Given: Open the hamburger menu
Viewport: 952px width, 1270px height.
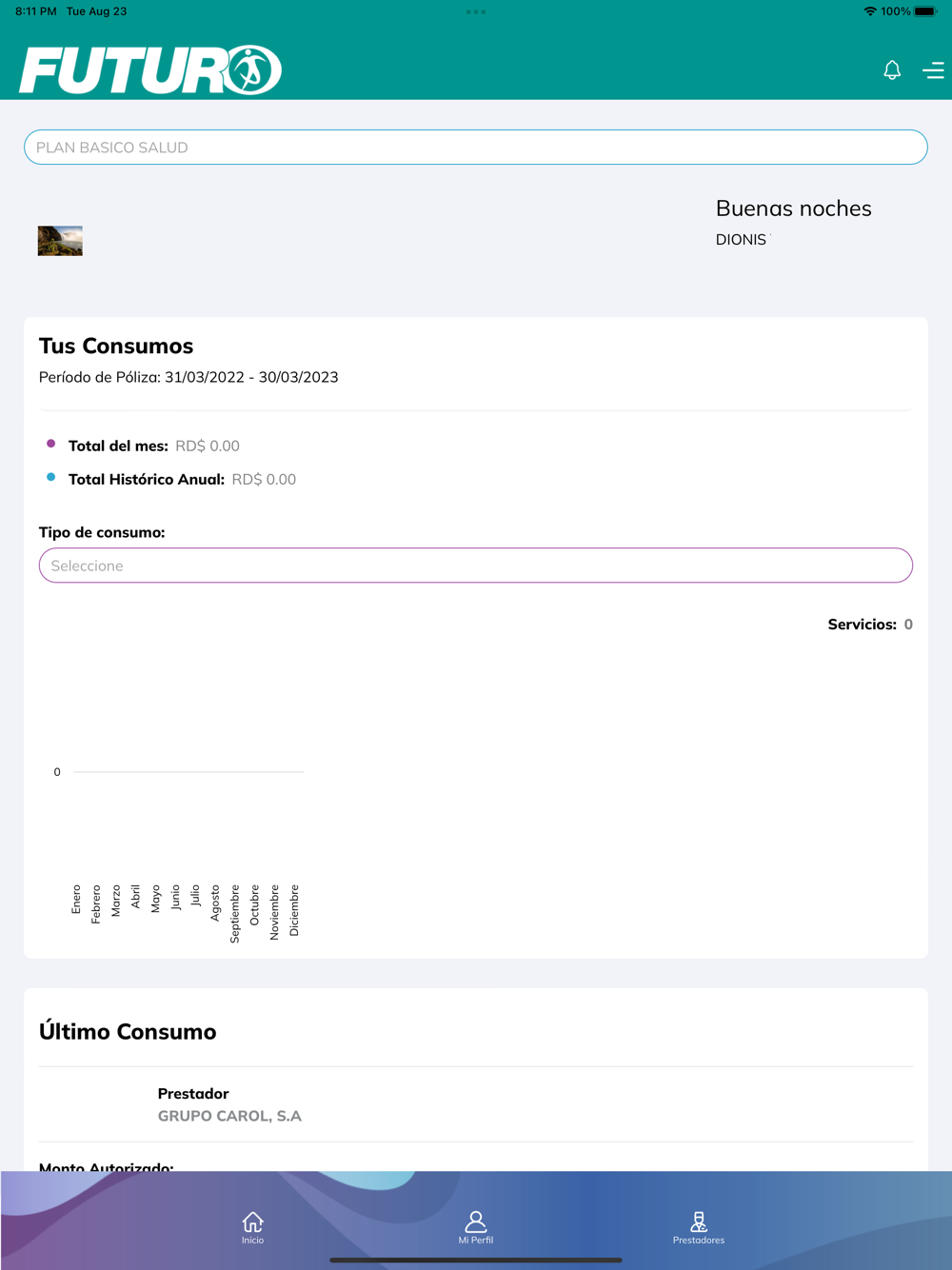Looking at the screenshot, I should point(933,70).
